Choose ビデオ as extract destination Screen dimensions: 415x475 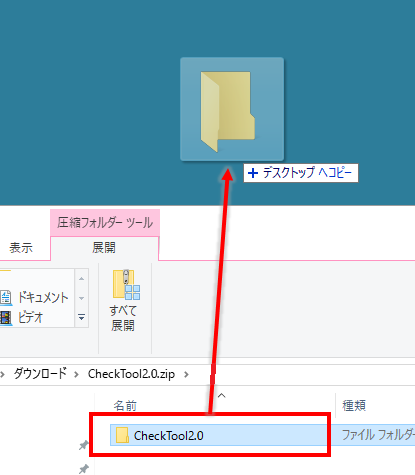click(23, 317)
